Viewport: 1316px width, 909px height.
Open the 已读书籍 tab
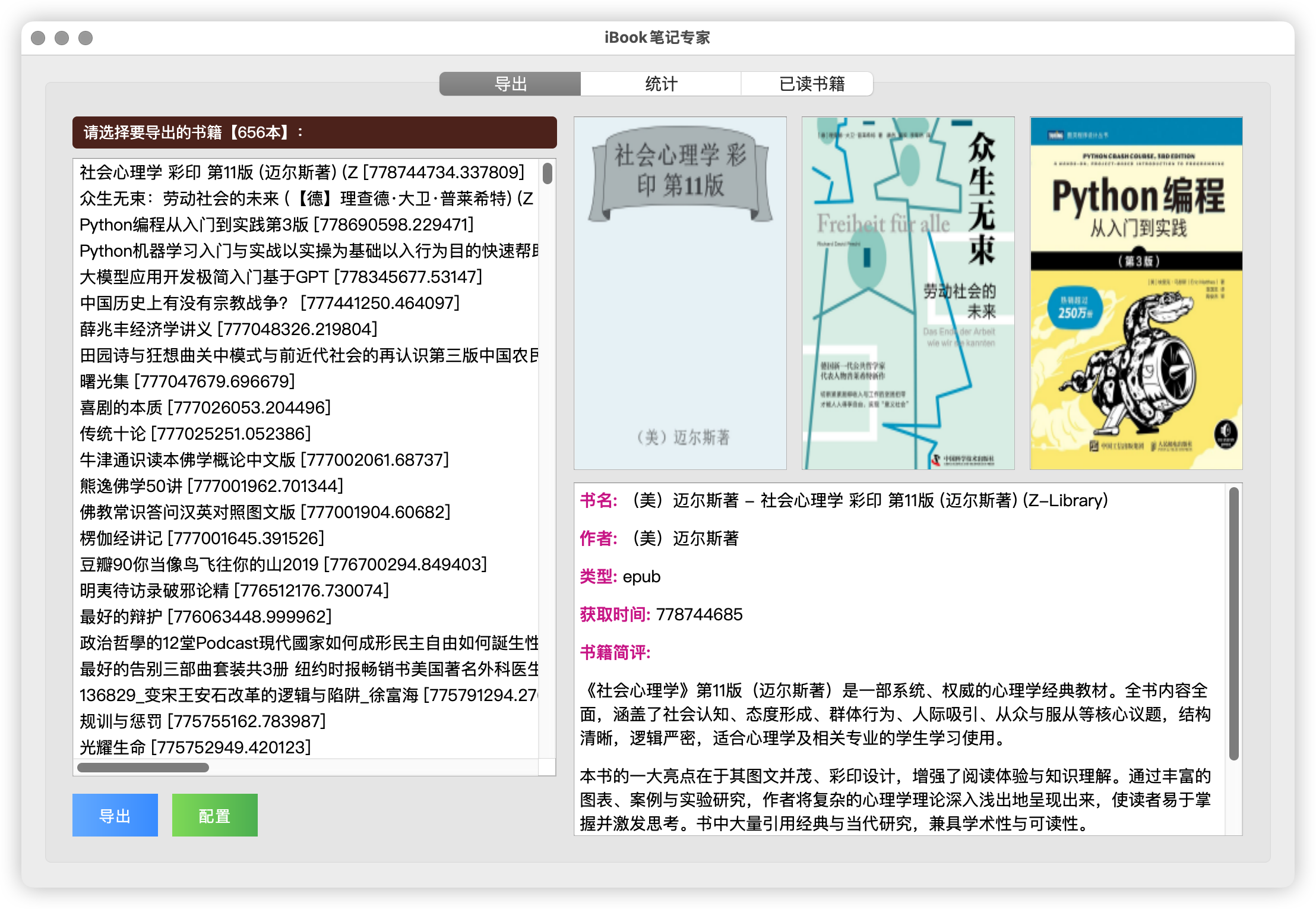[811, 84]
